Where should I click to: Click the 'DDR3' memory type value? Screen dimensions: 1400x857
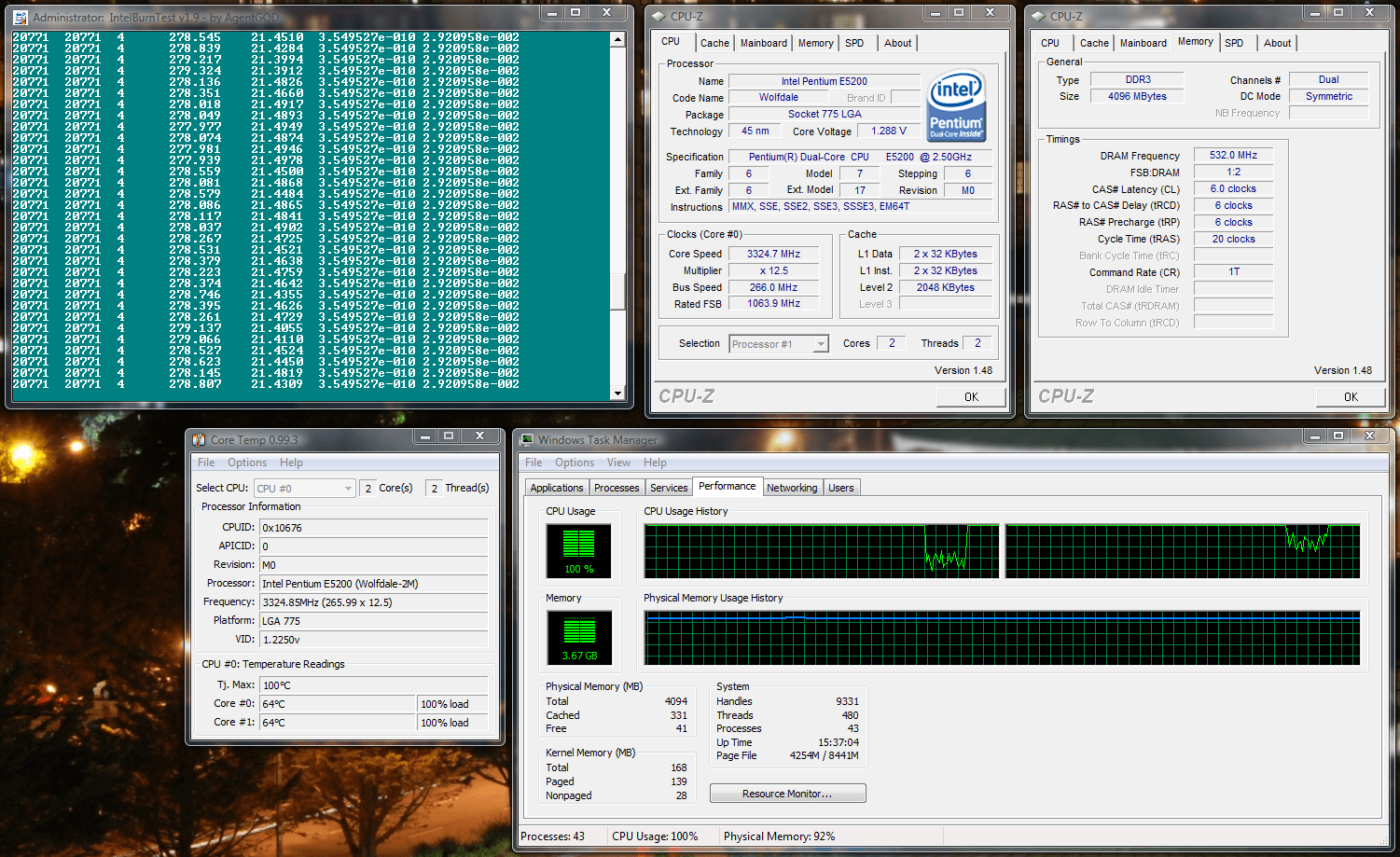click(x=1137, y=80)
